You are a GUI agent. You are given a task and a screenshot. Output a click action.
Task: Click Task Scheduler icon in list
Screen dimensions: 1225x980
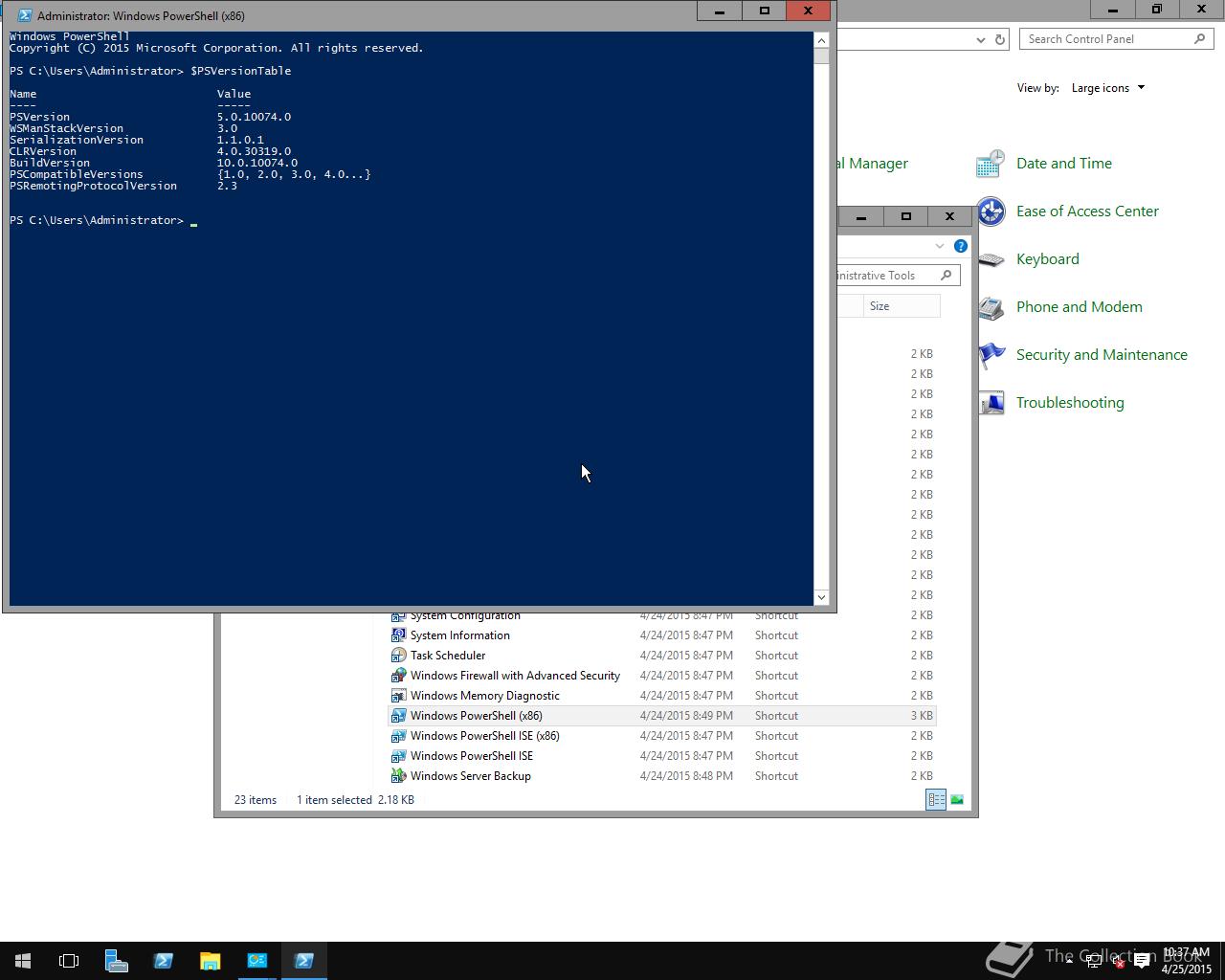[x=398, y=656]
